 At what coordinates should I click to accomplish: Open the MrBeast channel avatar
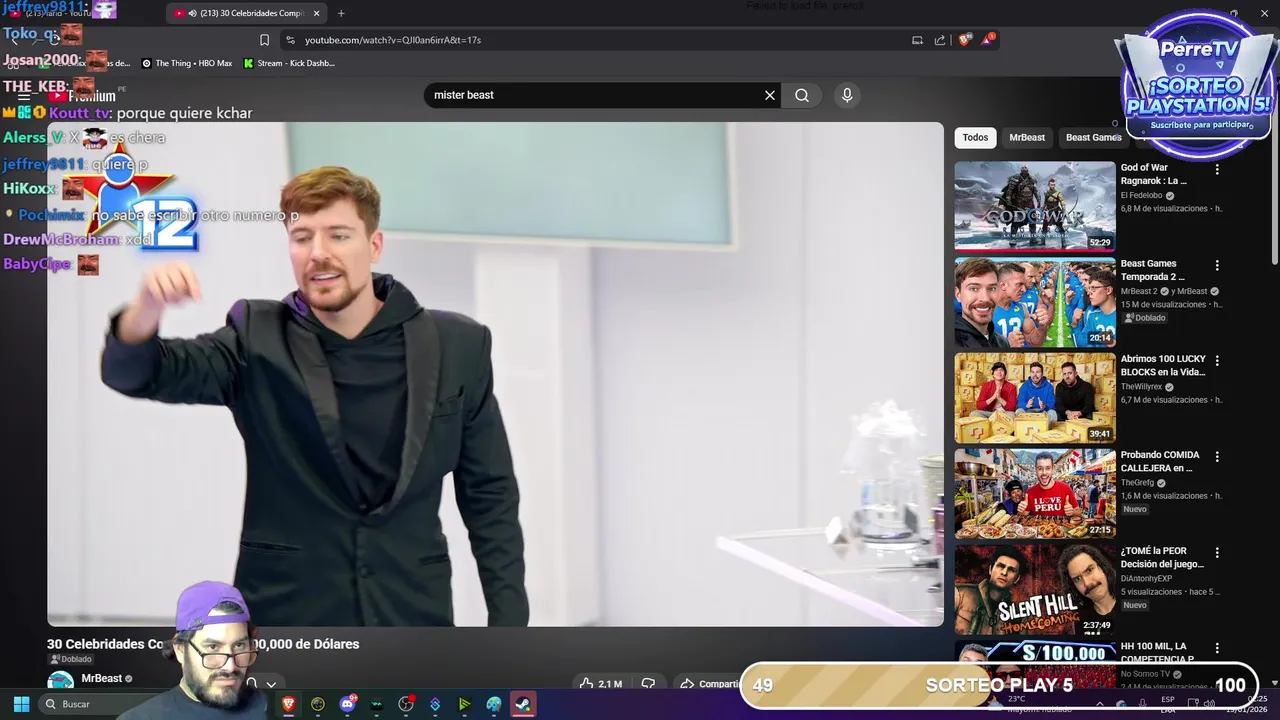coord(61,681)
